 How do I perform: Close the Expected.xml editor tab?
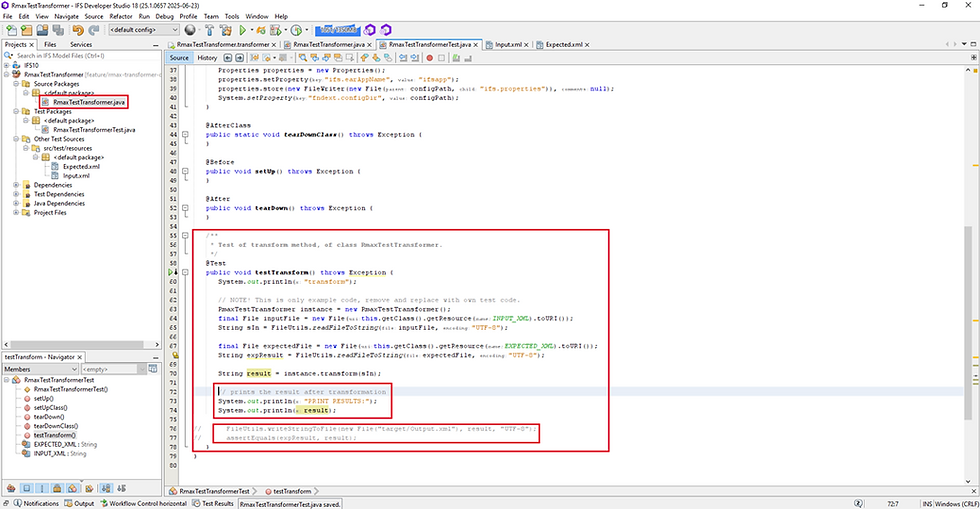587,45
